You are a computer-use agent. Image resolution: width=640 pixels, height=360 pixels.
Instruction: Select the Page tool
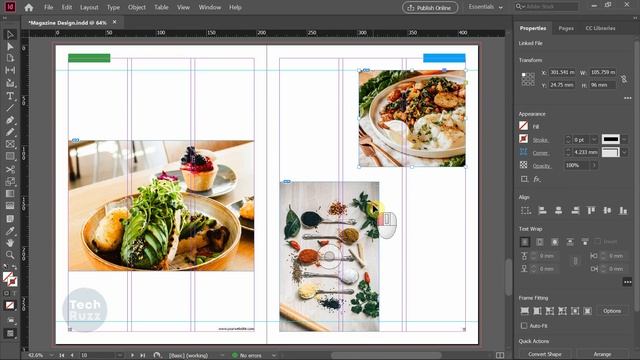[x=10, y=58]
